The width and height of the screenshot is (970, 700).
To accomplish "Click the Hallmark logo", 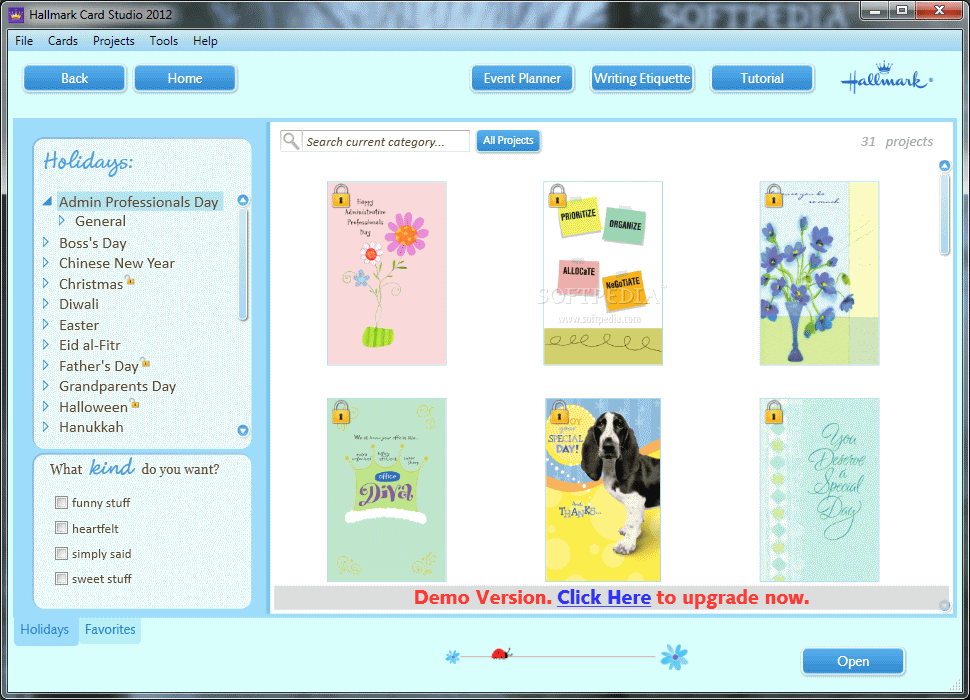I will [886, 79].
